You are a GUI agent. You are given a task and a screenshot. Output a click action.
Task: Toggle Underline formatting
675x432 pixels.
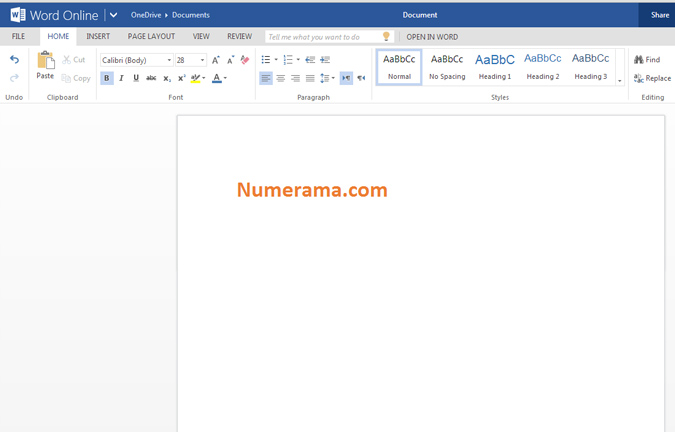tap(136, 78)
